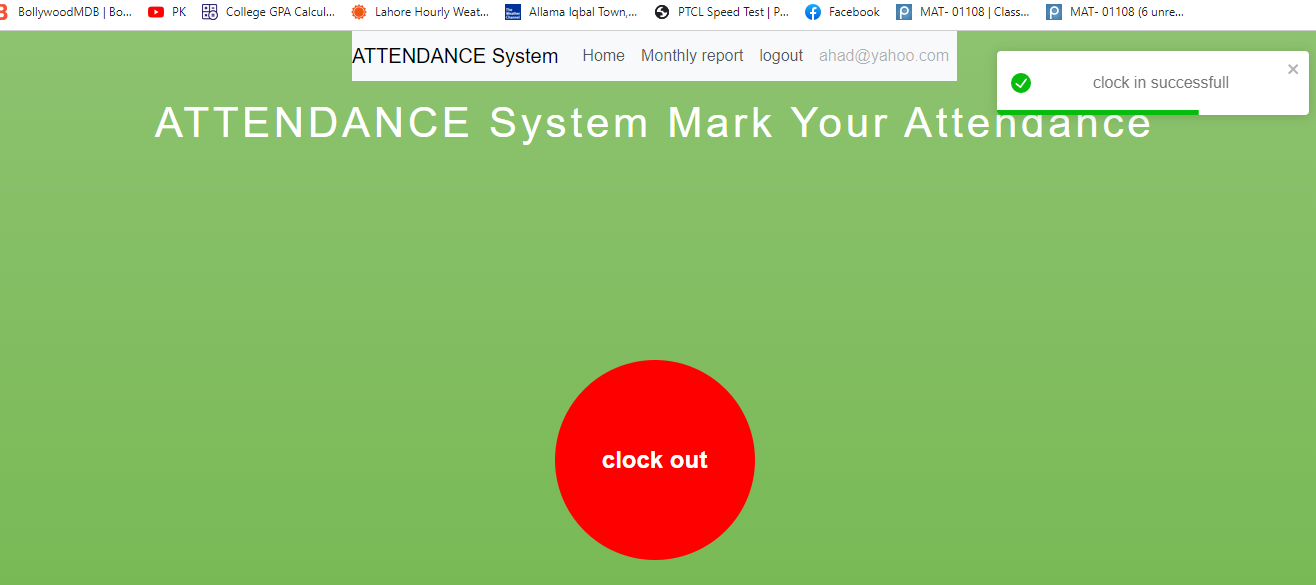Open the Allama Iqbal Town bookmark
Image resolution: width=1316 pixels, height=585 pixels.
click(571, 12)
